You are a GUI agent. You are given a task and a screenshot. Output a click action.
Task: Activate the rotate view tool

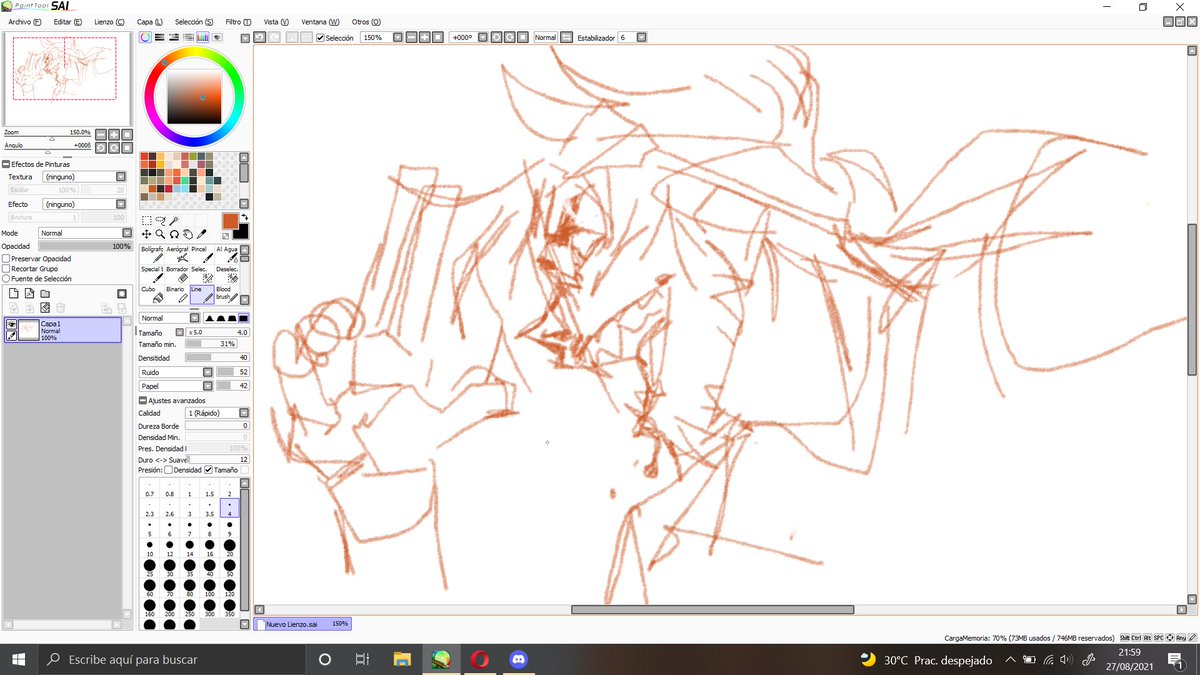coord(174,234)
